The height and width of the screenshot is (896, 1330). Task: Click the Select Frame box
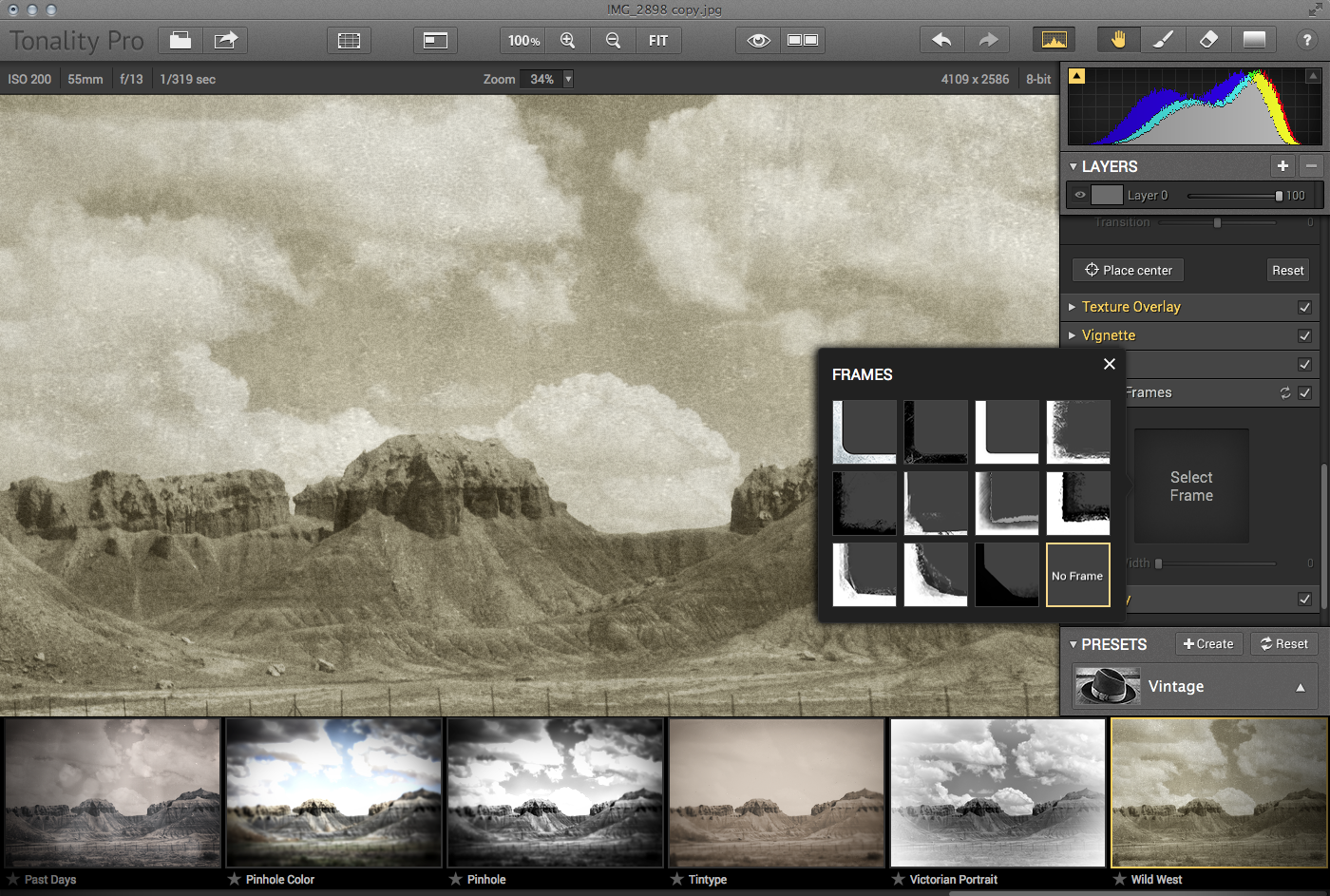pyautogui.click(x=1191, y=486)
